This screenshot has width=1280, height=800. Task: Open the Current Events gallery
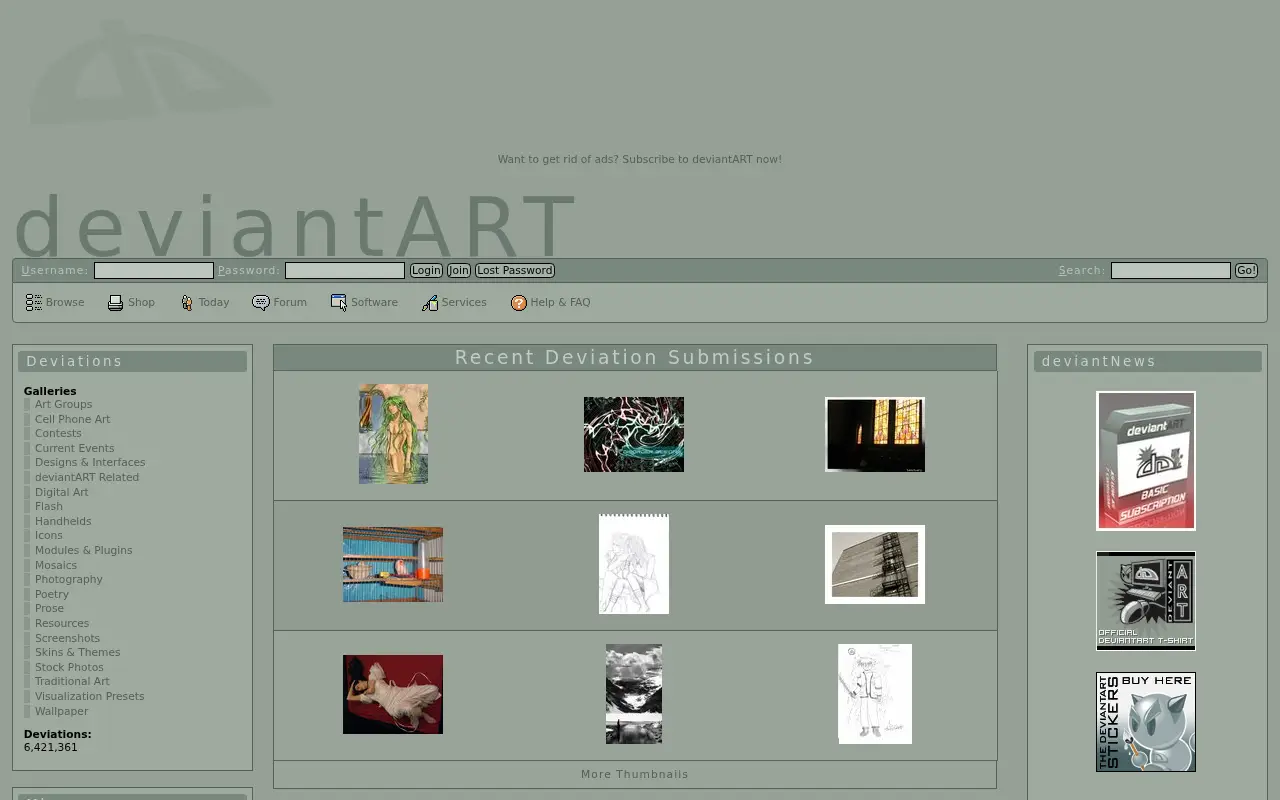pos(74,448)
